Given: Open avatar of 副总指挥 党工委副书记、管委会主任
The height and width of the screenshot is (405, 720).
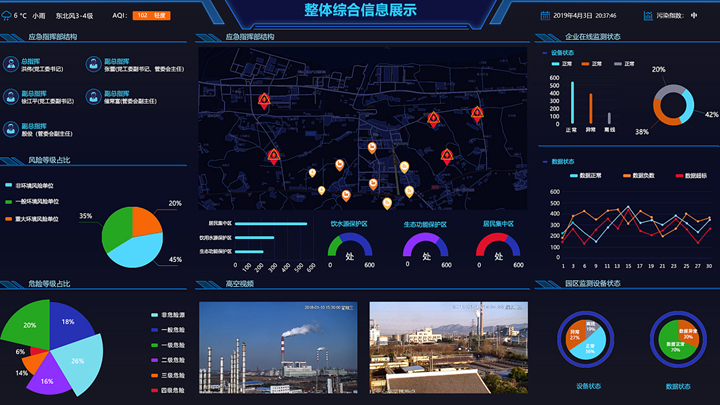Looking at the screenshot, I should pos(93,64).
